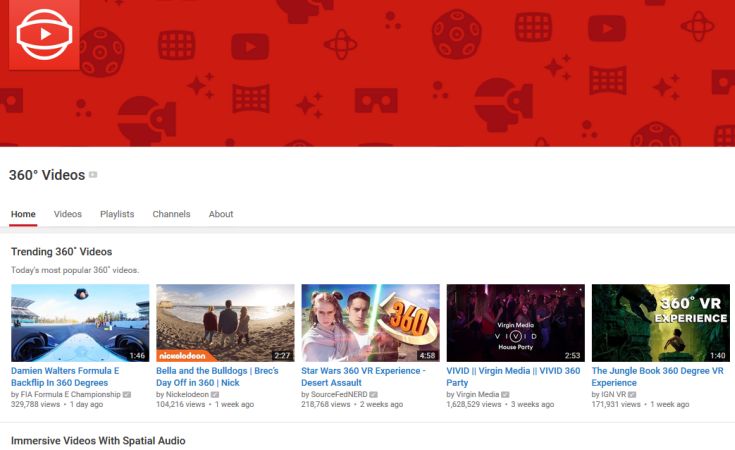Open the Home tab
The height and width of the screenshot is (450, 735).
pos(23,214)
